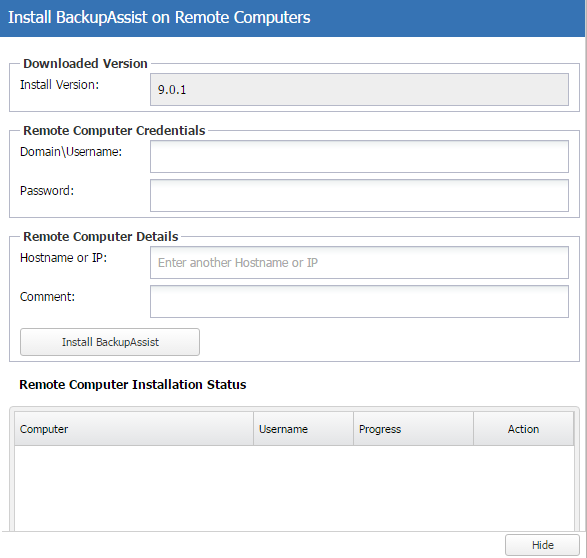Click the Install Version label
Image resolution: width=587 pixels, height=558 pixels.
click(x=59, y=85)
